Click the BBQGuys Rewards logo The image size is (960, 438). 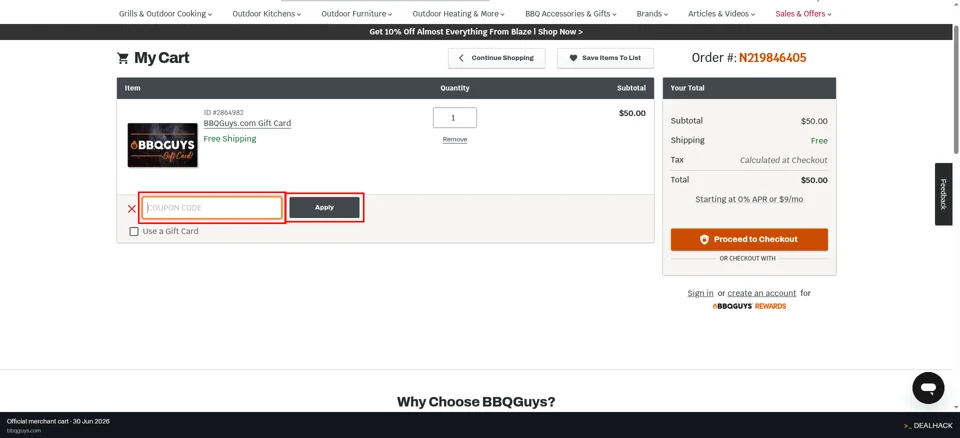pos(749,306)
